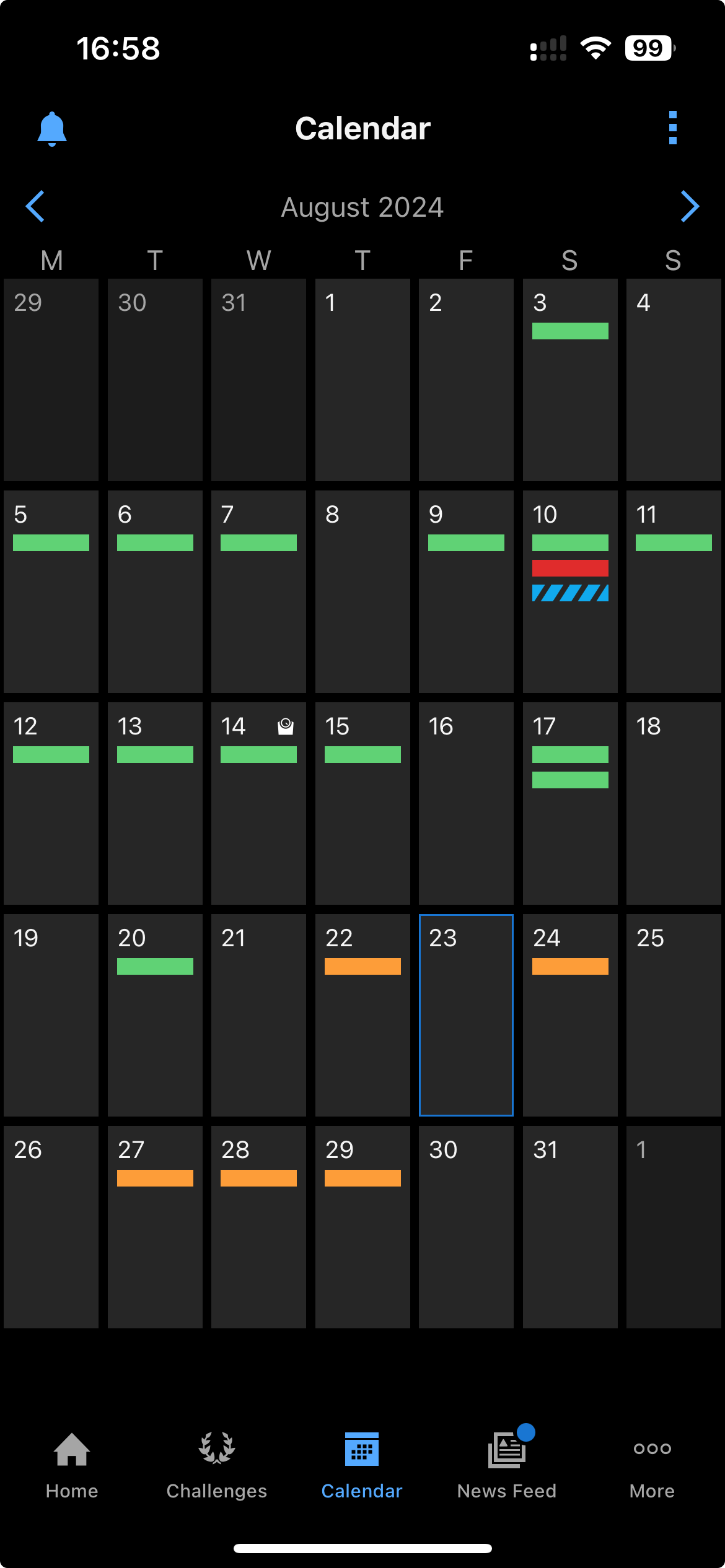Tap the orange bar on August 22
The width and height of the screenshot is (725, 1568).
tap(362, 966)
